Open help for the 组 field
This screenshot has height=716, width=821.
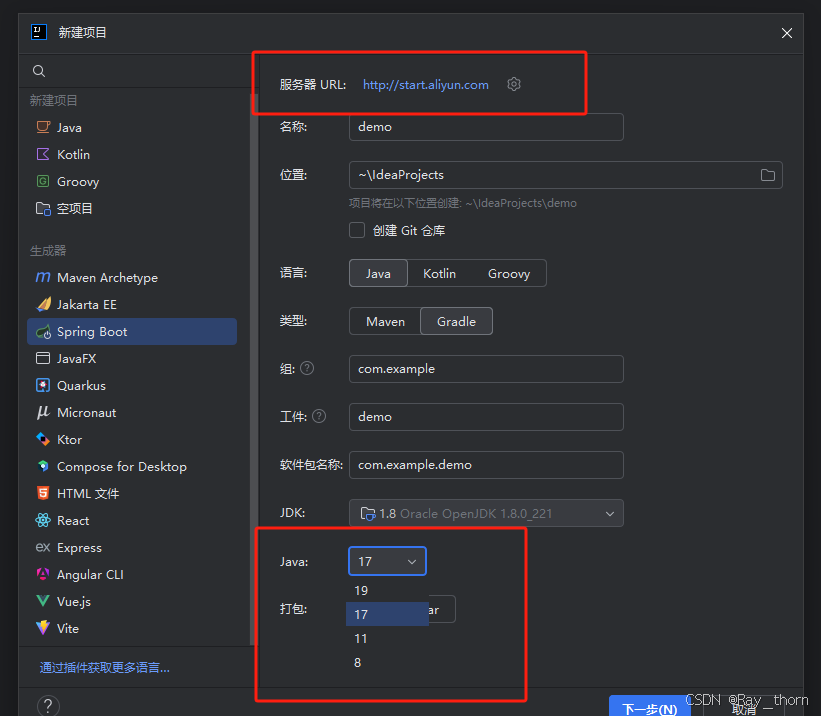[x=307, y=369]
